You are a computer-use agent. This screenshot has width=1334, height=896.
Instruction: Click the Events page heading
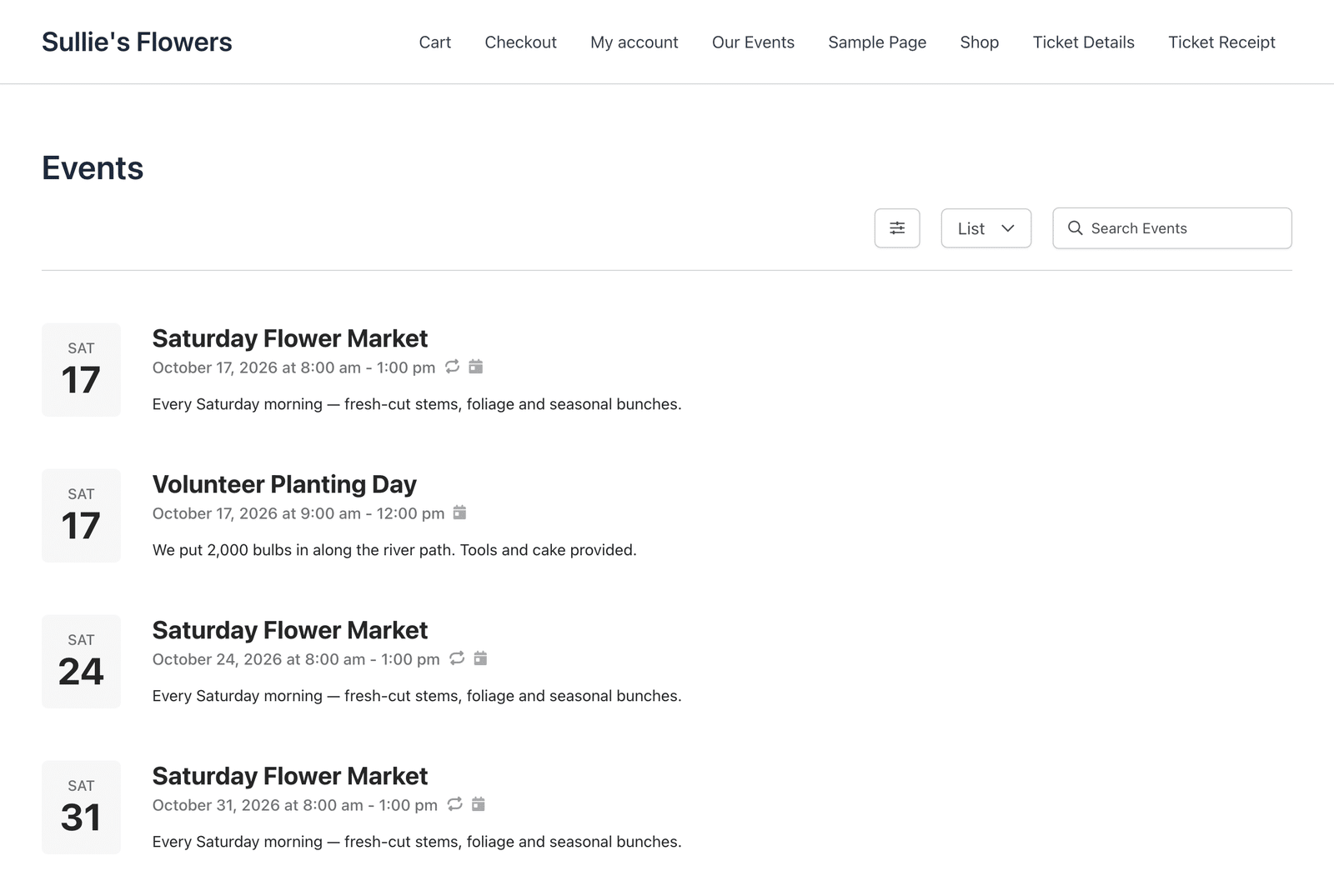93,168
